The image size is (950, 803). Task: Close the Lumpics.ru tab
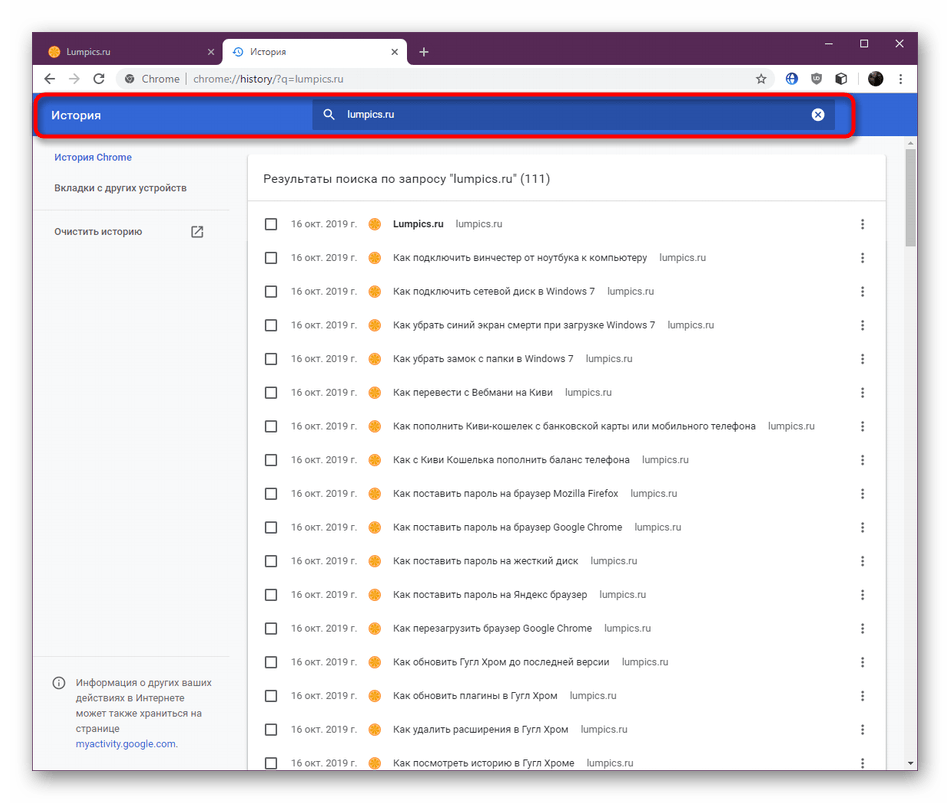[x=211, y=52]
